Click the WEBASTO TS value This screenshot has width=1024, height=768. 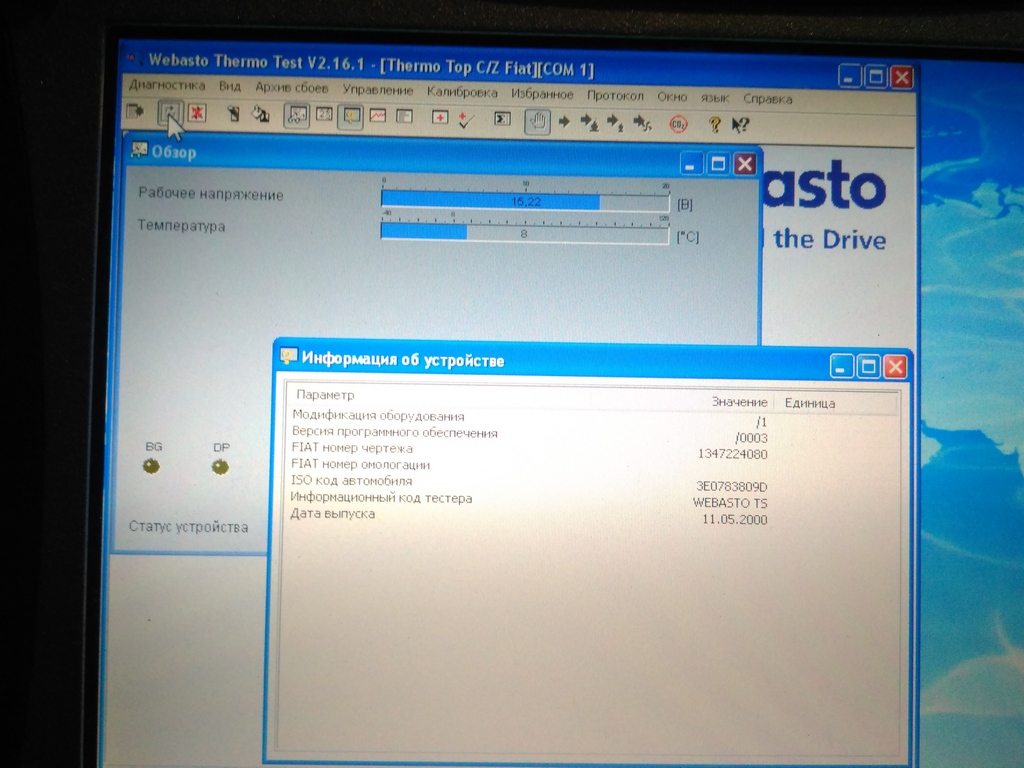730,503
